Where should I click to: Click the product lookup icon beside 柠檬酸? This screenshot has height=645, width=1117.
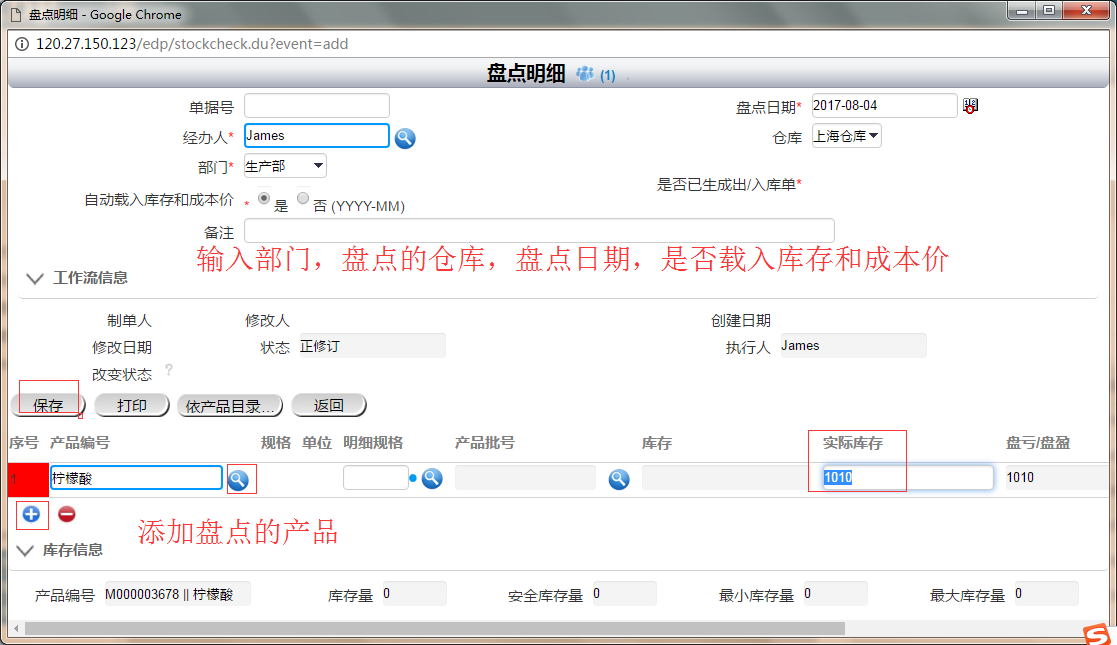pyautogui.click(x=238, y=479)
